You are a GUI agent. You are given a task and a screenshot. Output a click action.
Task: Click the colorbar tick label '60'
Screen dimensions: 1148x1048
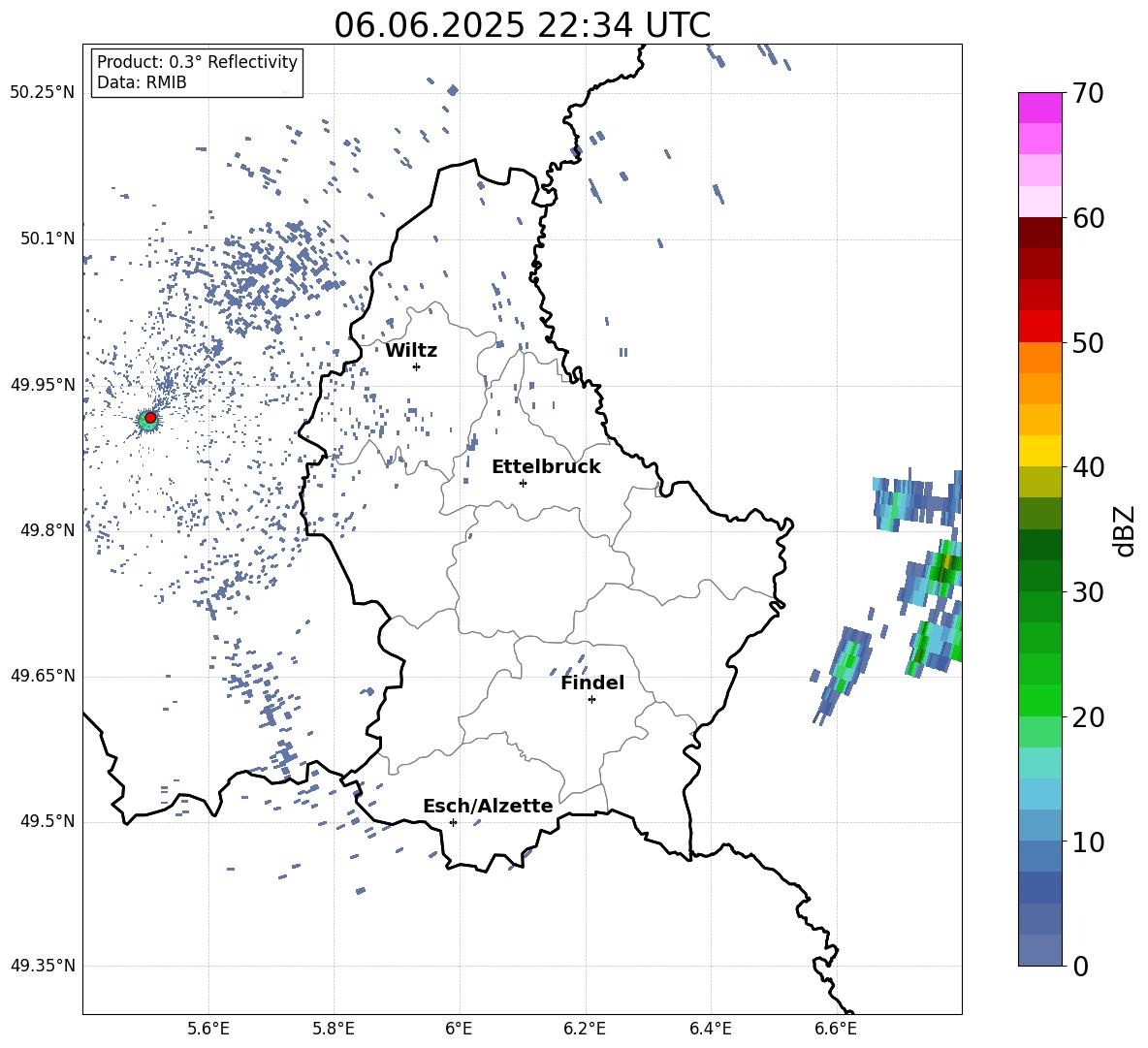(1088, 218)
